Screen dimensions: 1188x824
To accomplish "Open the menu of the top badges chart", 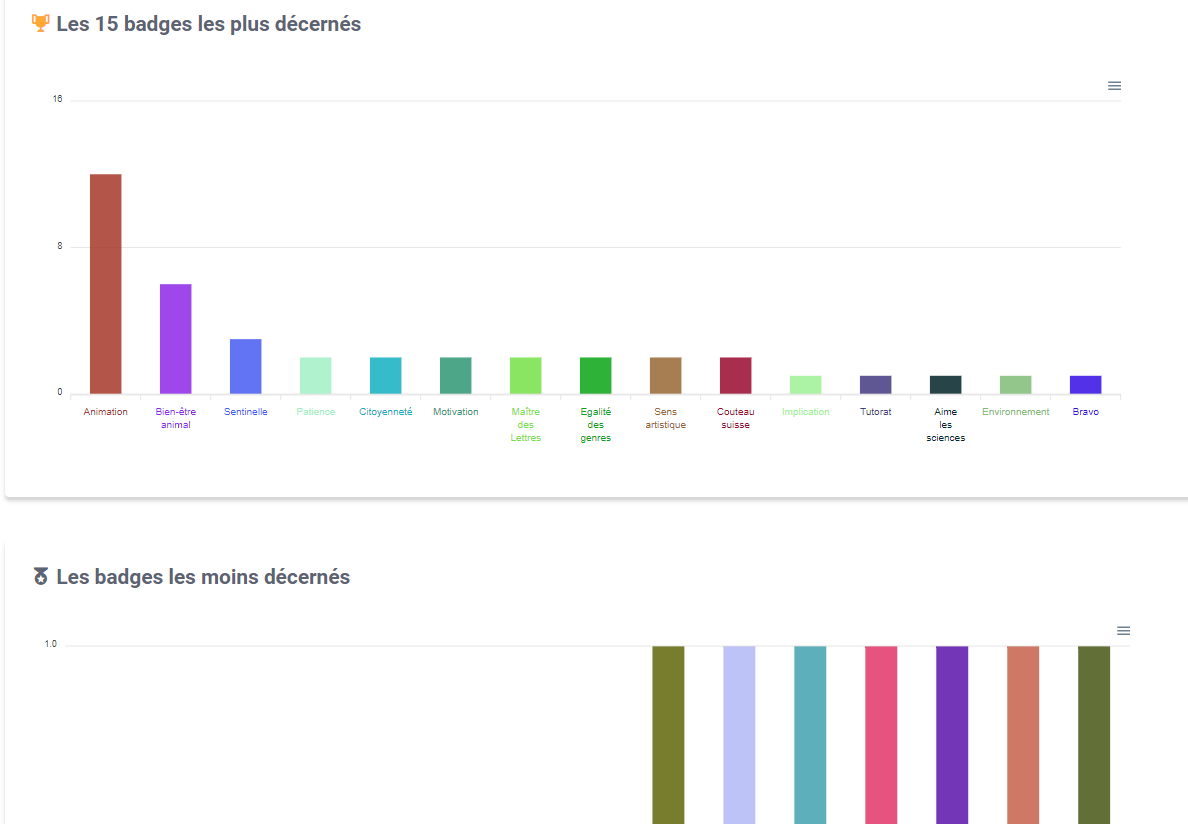I will point(1114,86).
